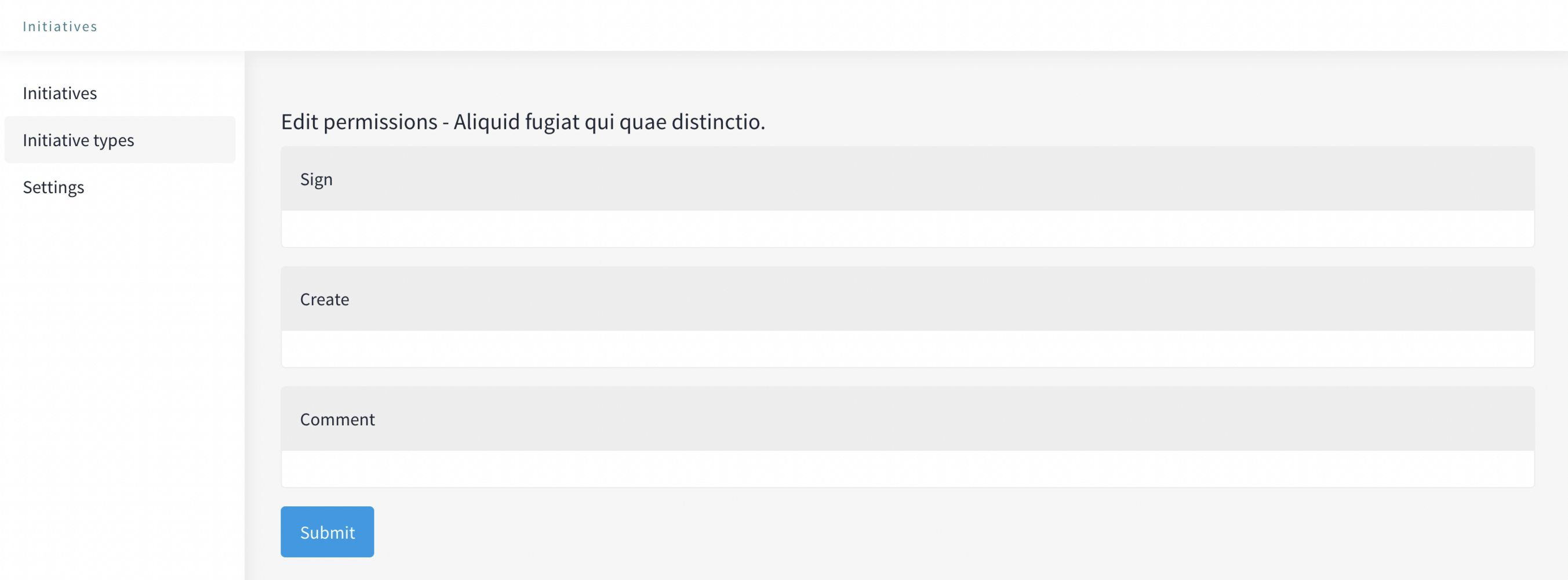Select Initiative types in the sidebar
Screen dimensions: 1568x580
click(78, 140)
